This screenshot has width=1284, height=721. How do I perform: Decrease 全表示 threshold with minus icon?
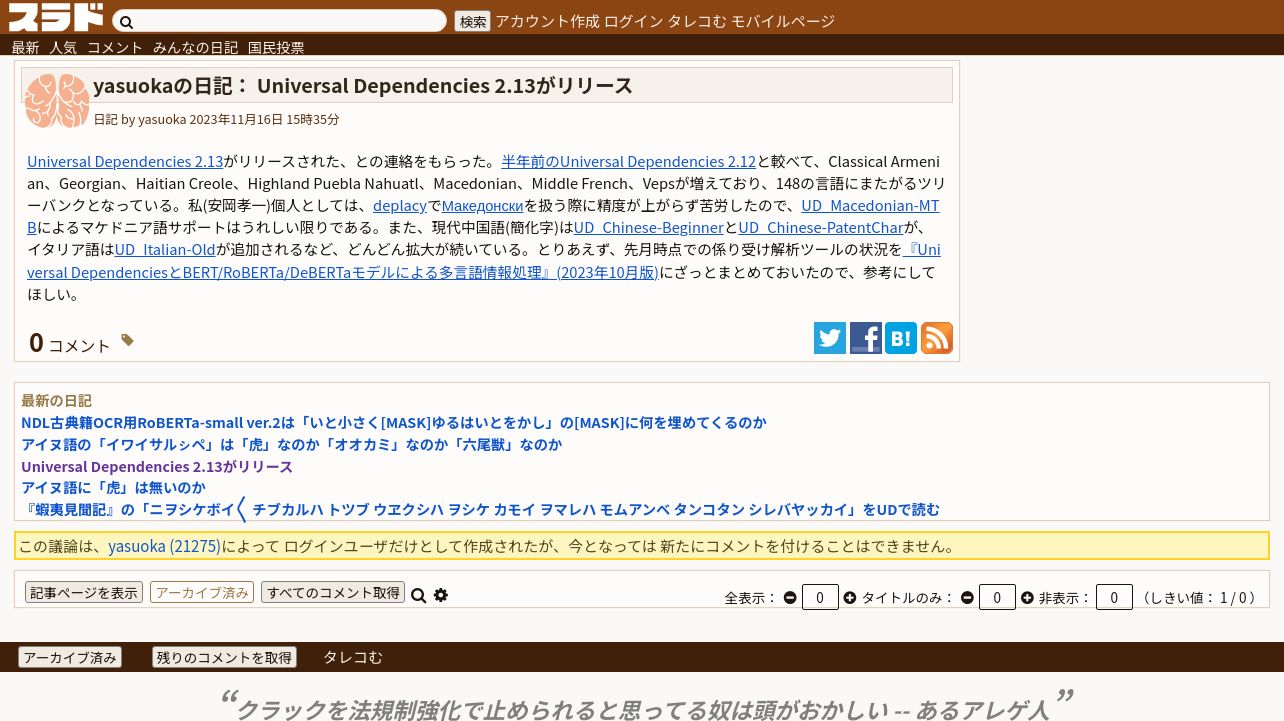click(x=790, y=597)
